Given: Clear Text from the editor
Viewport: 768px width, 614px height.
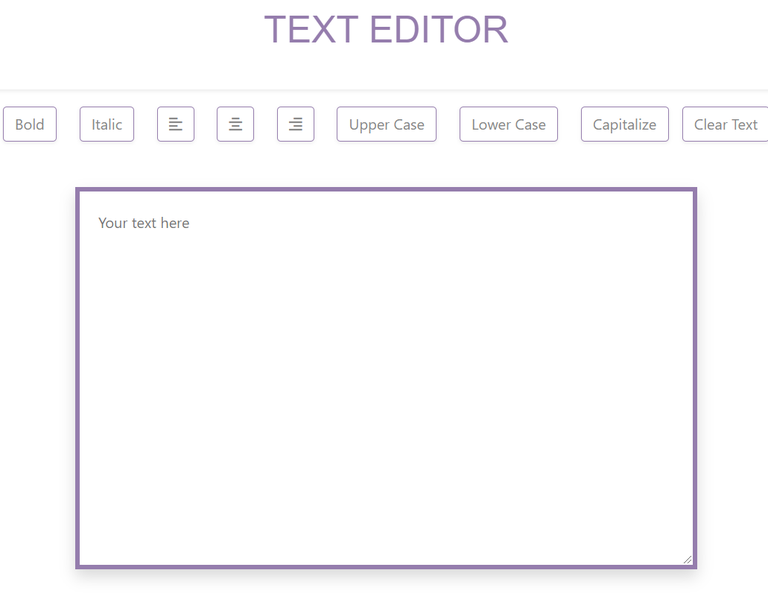Looking at the screenshot, I should coord(725,124).
